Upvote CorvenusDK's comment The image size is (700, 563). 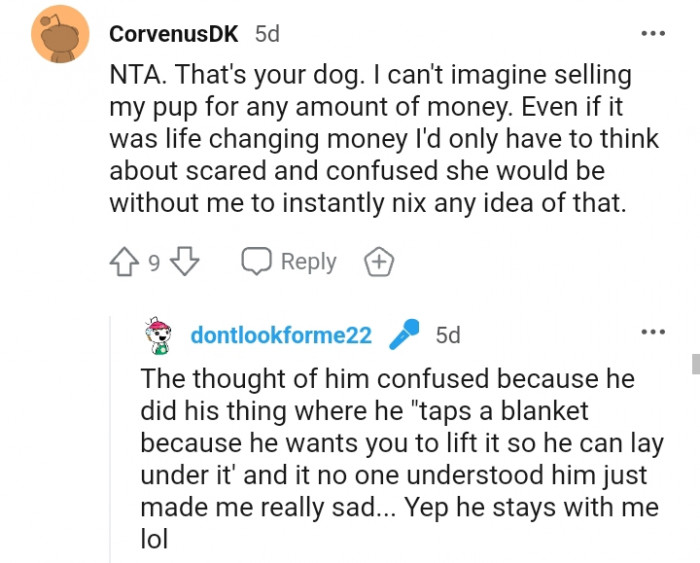(x=125, y=263)
